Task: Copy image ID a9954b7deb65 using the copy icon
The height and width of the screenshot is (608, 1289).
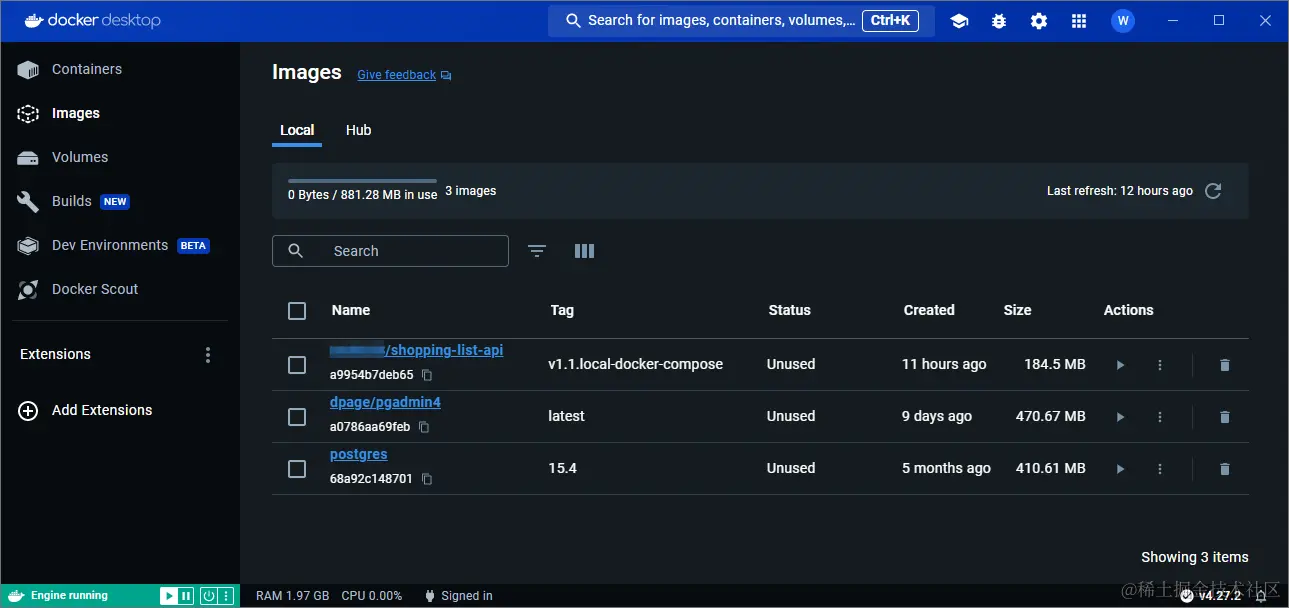Action: (x=426, y=374)
